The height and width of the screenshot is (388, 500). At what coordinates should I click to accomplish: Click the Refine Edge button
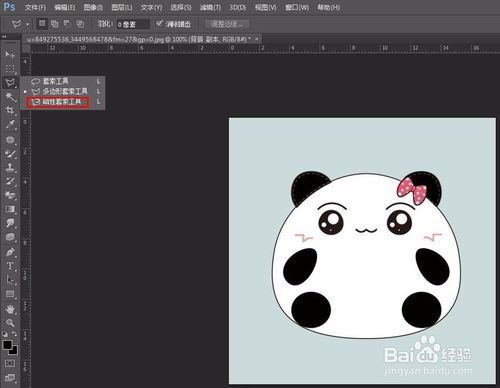pyautogui.click(x=227, y=24)
